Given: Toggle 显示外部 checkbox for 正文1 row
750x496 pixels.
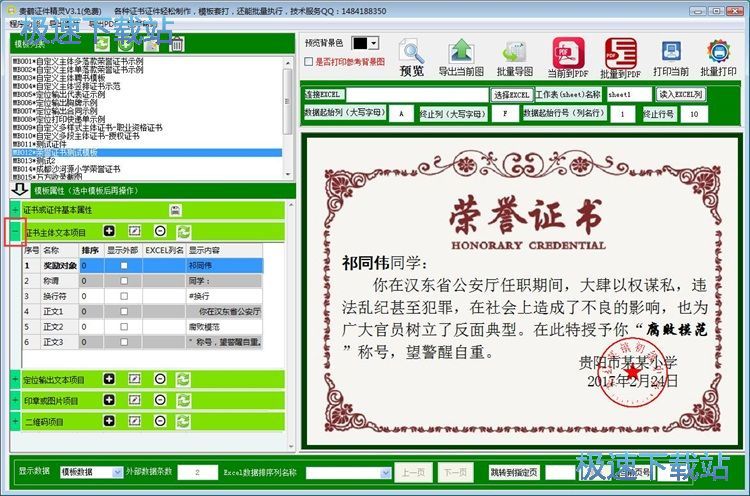Looking at the screenshot, I should coord(124,311).
